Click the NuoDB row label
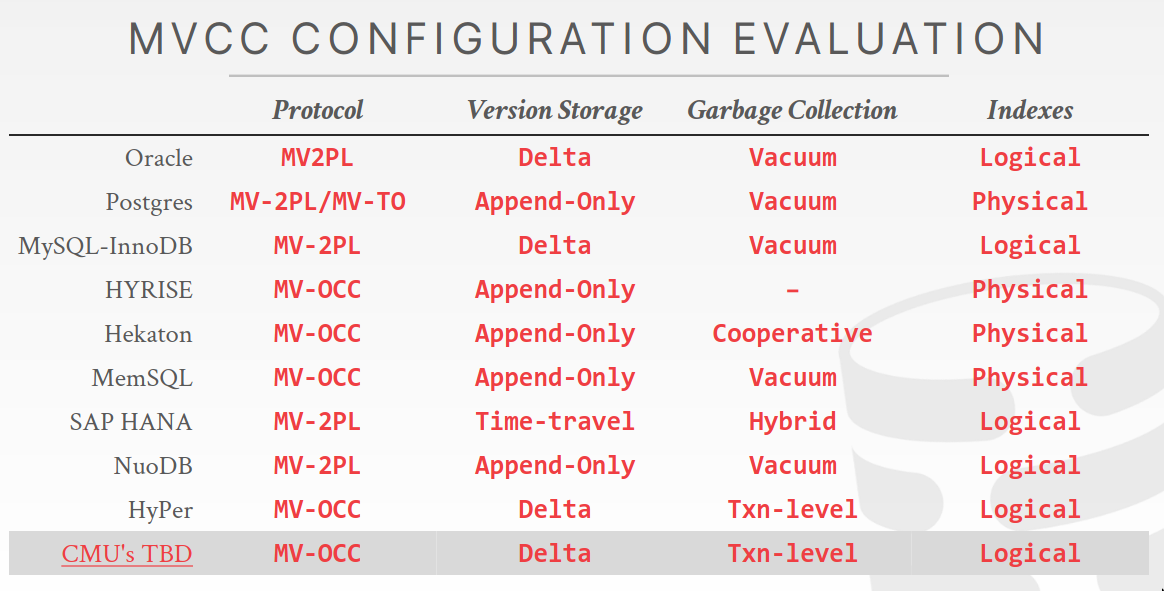 pyautogui.click(x=153, y=466)
